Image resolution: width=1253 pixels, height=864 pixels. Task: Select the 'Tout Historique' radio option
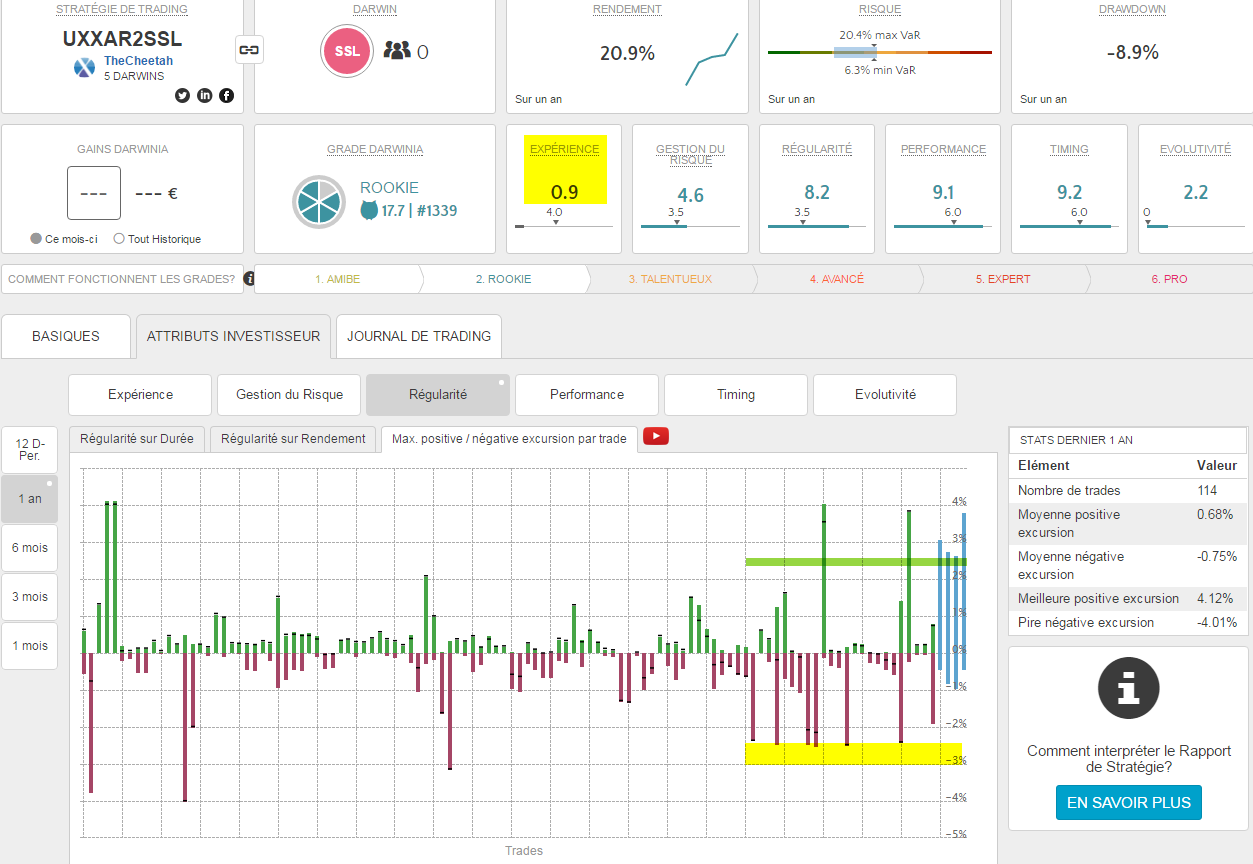click(x=119, y=239)
